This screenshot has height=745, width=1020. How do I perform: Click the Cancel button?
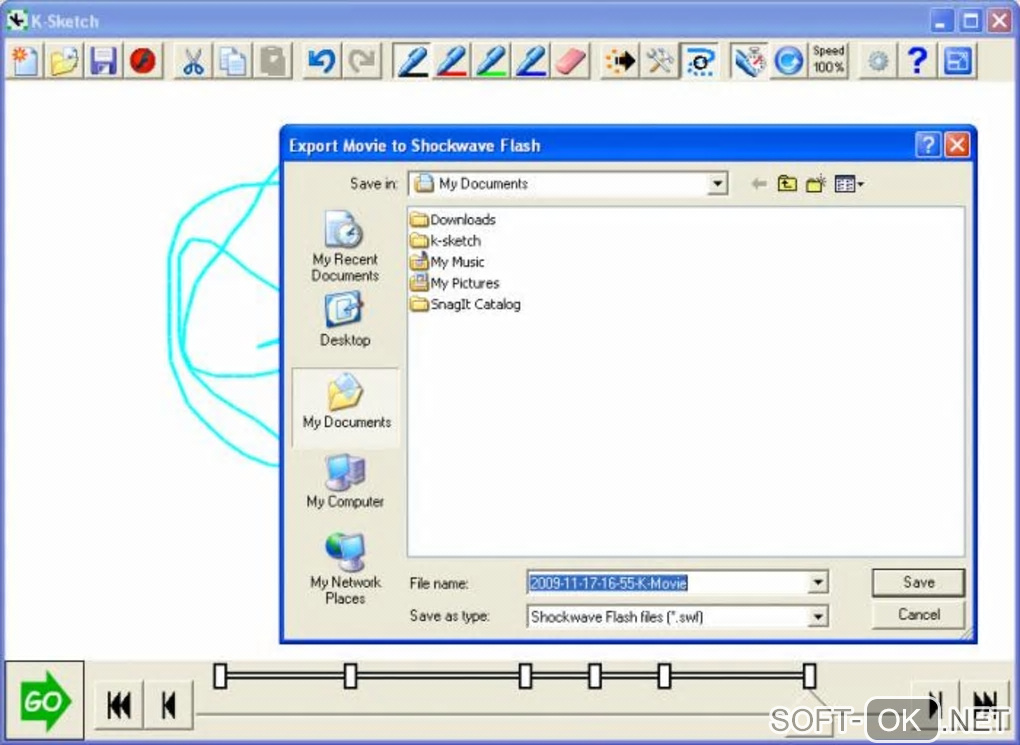(918, 615)
